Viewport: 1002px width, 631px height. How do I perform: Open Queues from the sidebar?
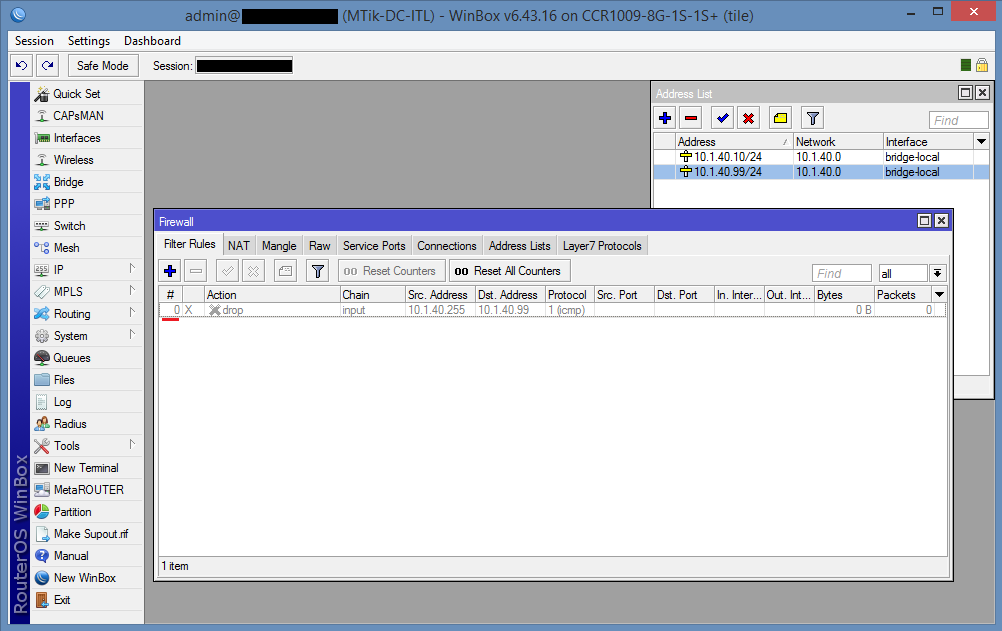coord(87,358)
